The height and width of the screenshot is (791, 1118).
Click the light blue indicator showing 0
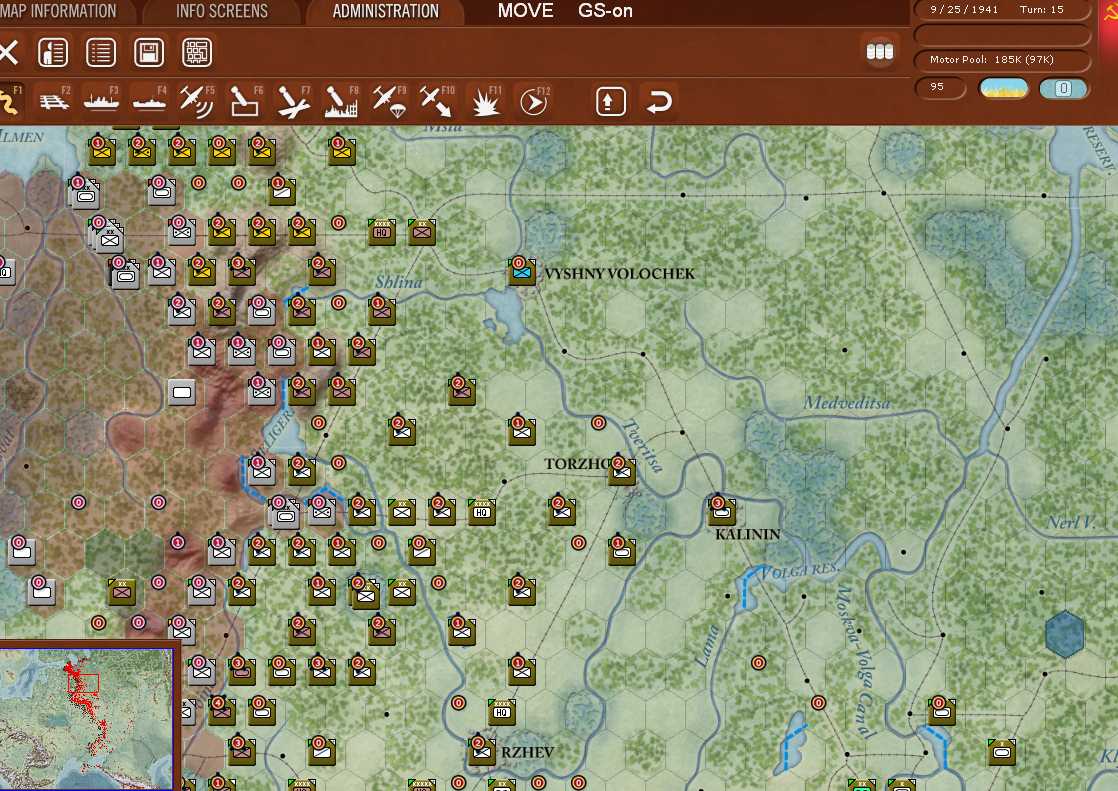pyautogui.click(x=1063, y=88)
